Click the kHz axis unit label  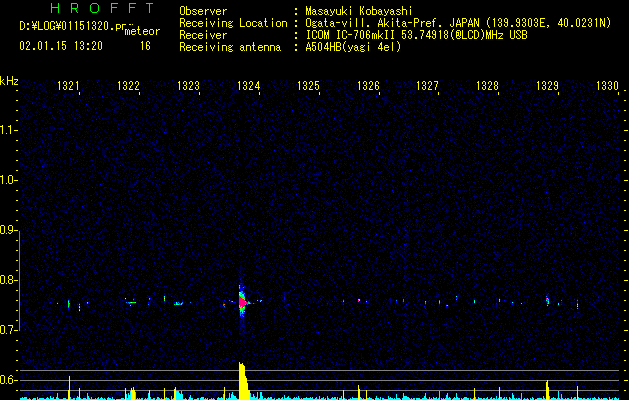(9, 81)
